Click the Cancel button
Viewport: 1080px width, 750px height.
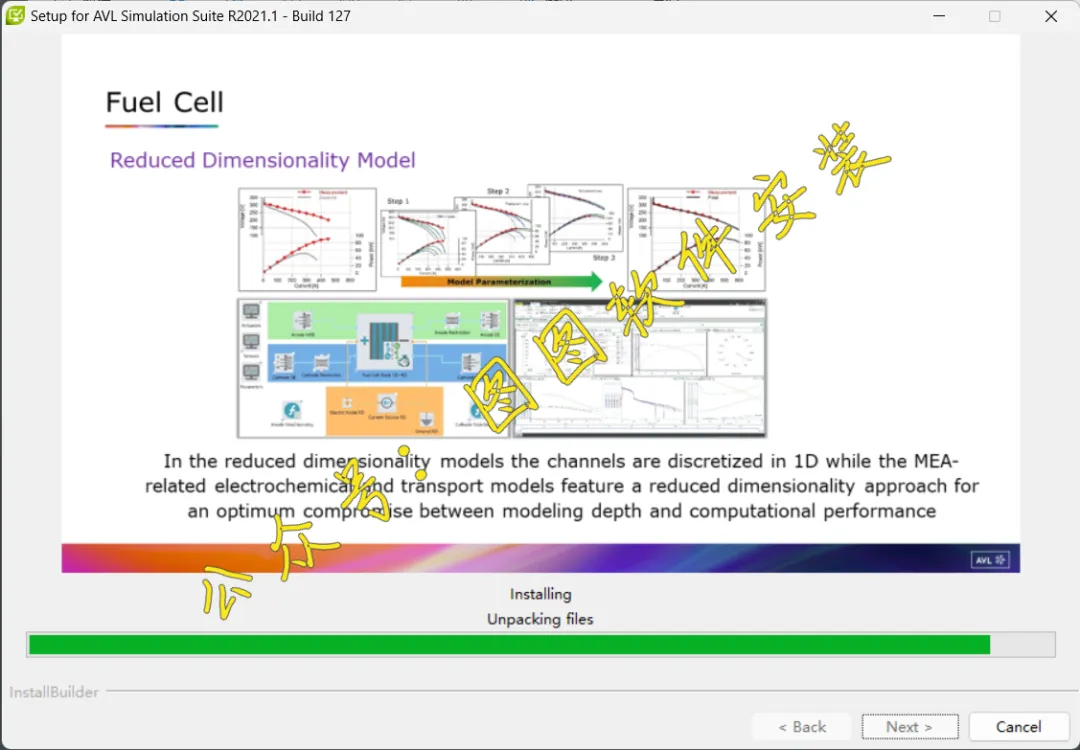coord(1018,727)
